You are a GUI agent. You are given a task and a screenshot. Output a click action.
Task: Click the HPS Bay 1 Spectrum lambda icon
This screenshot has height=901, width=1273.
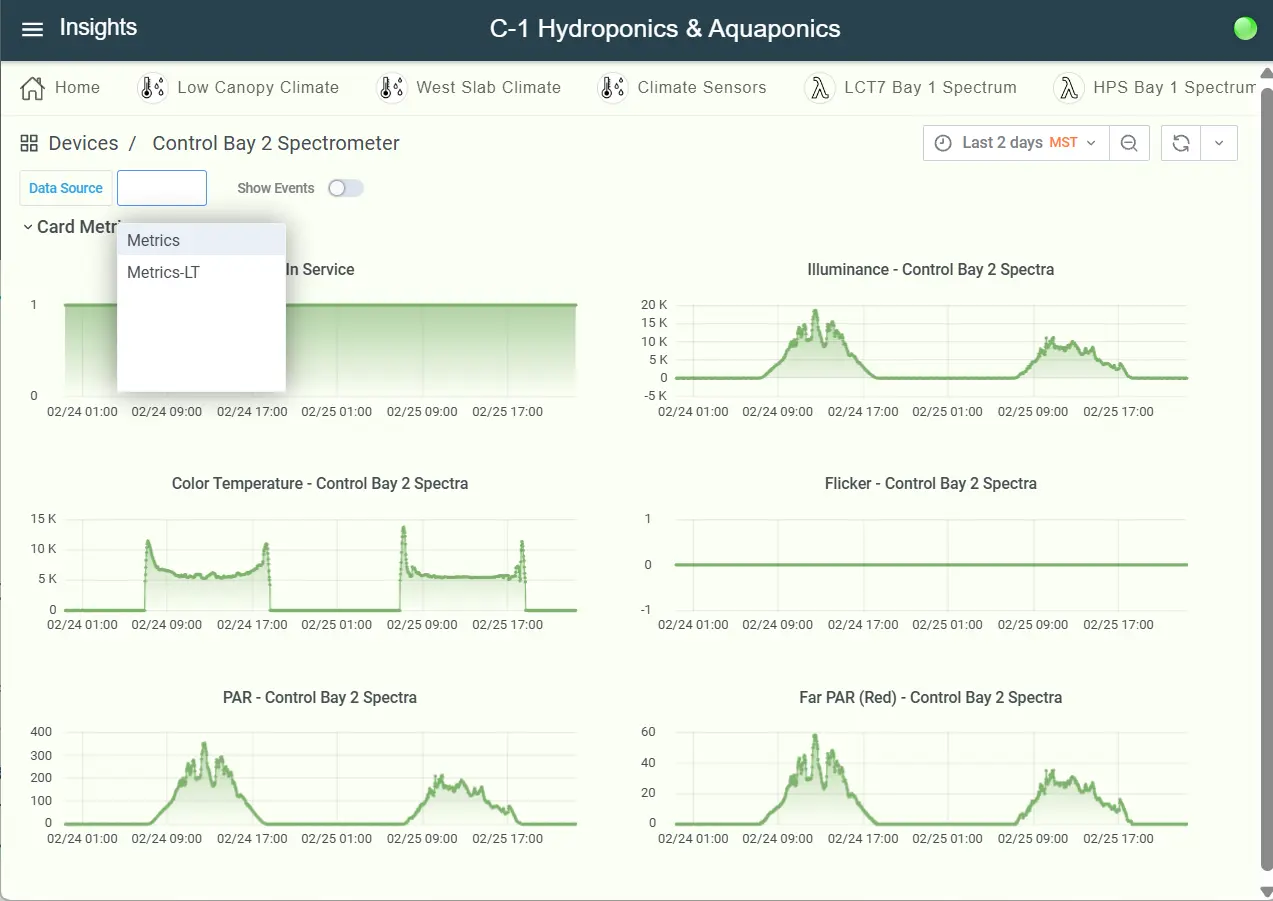click(1069, 88)
